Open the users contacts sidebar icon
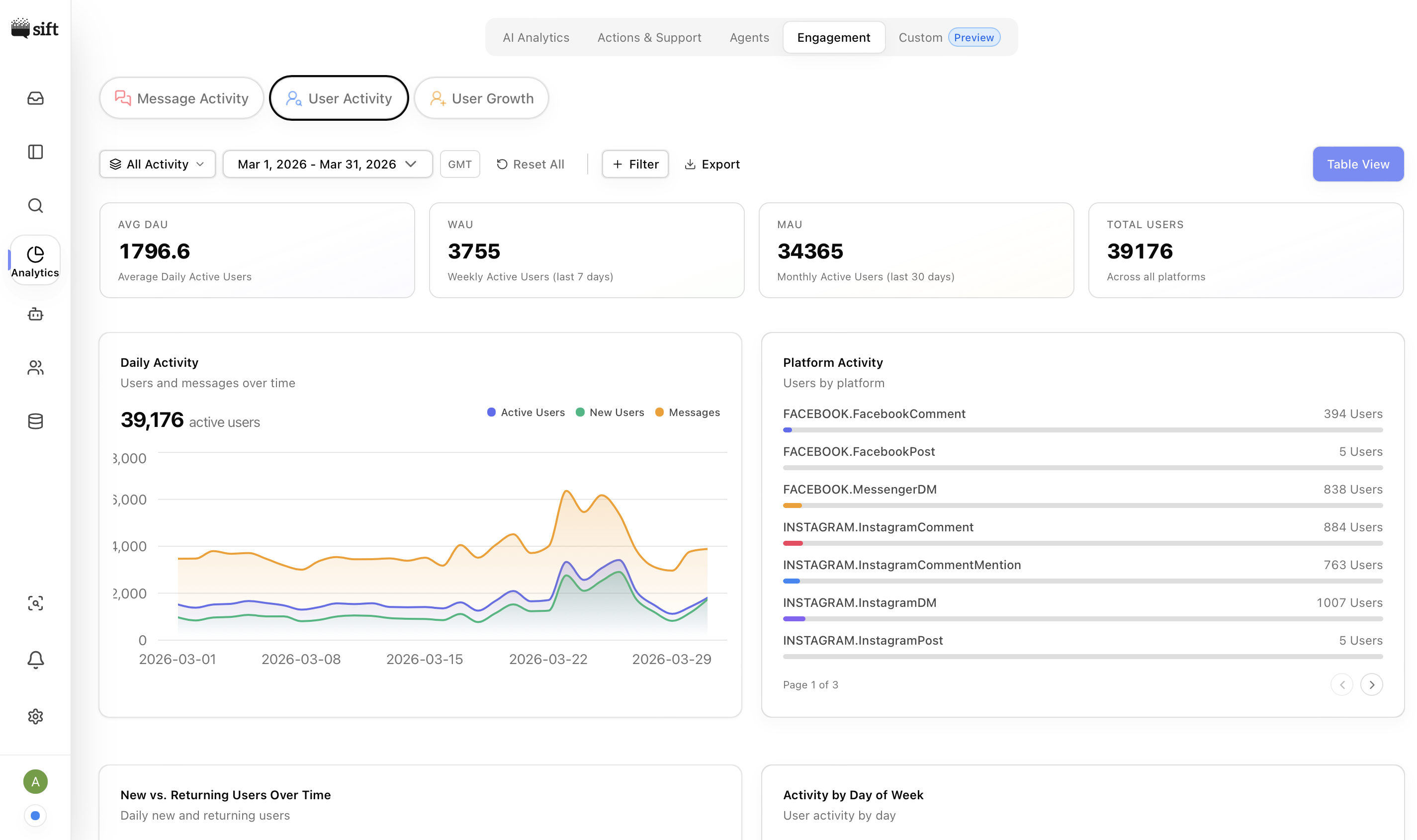 tap(35, 368)
